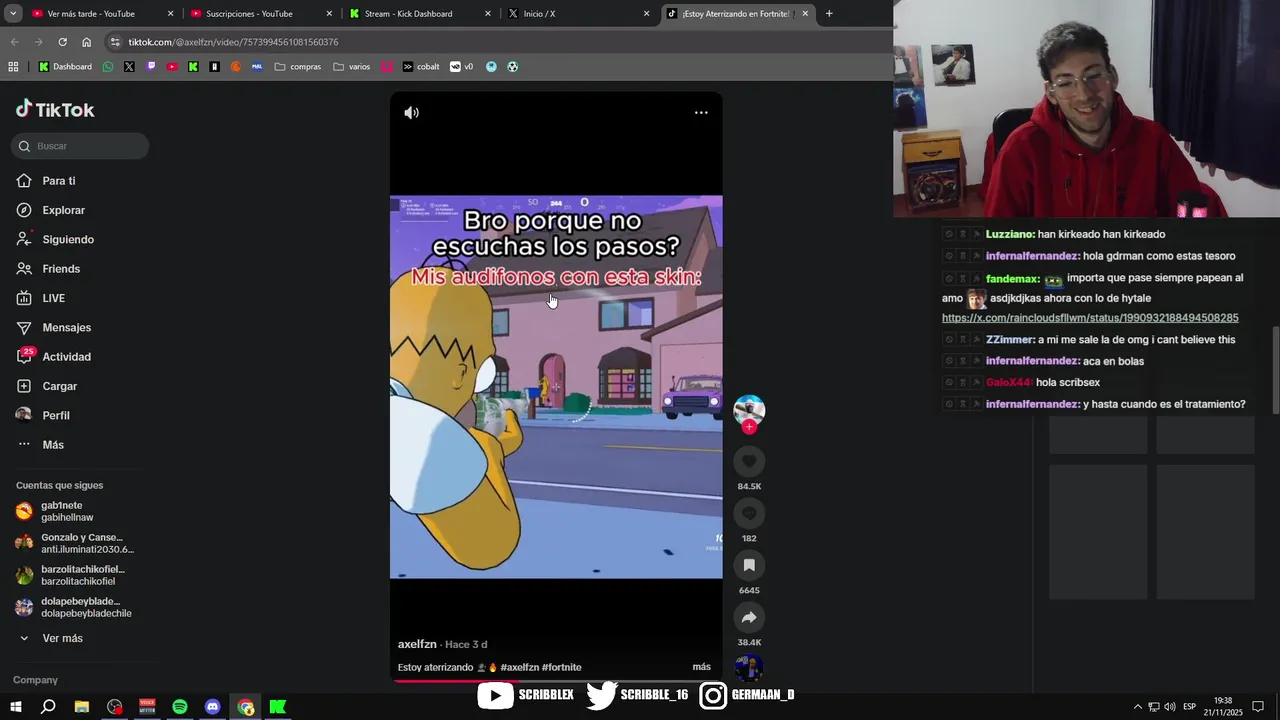Image resolution: width=1280 pixels, height=720 pixels.
Task: Open the spinning music disc thumbnail
Action: click(x=749, y=667)
